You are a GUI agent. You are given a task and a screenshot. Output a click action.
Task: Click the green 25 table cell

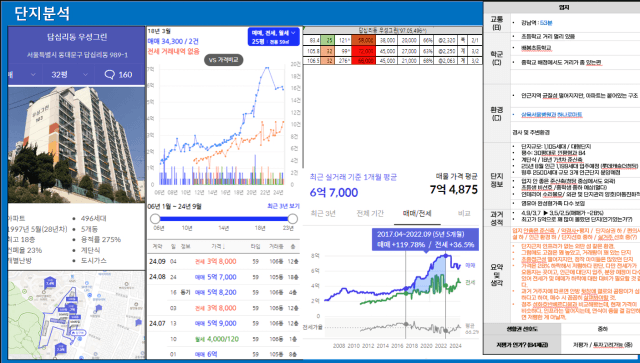(x=328, y=40)
